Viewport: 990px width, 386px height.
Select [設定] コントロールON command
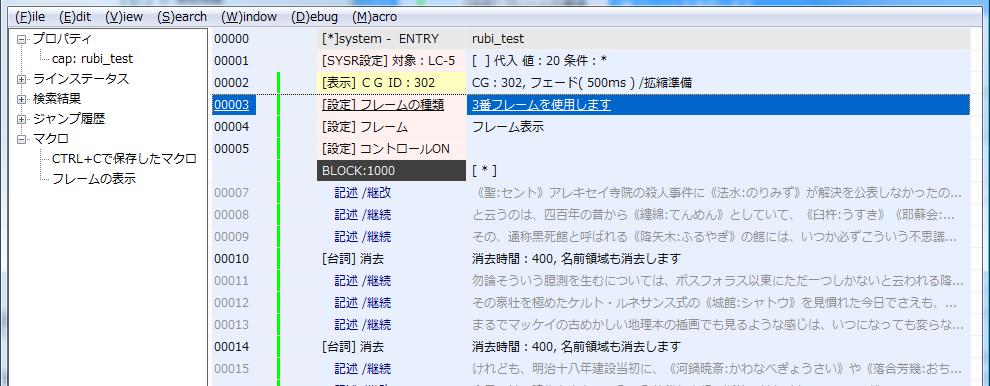point(391,149)
